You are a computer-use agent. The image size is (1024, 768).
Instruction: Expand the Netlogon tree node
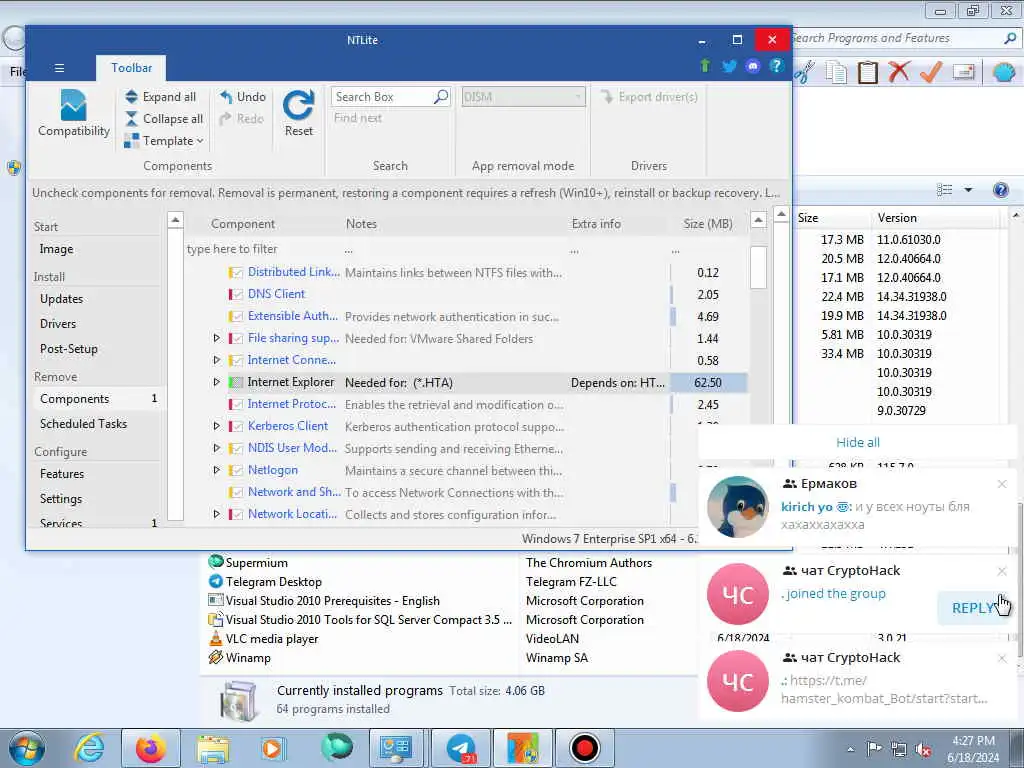(x=216, y=470)
